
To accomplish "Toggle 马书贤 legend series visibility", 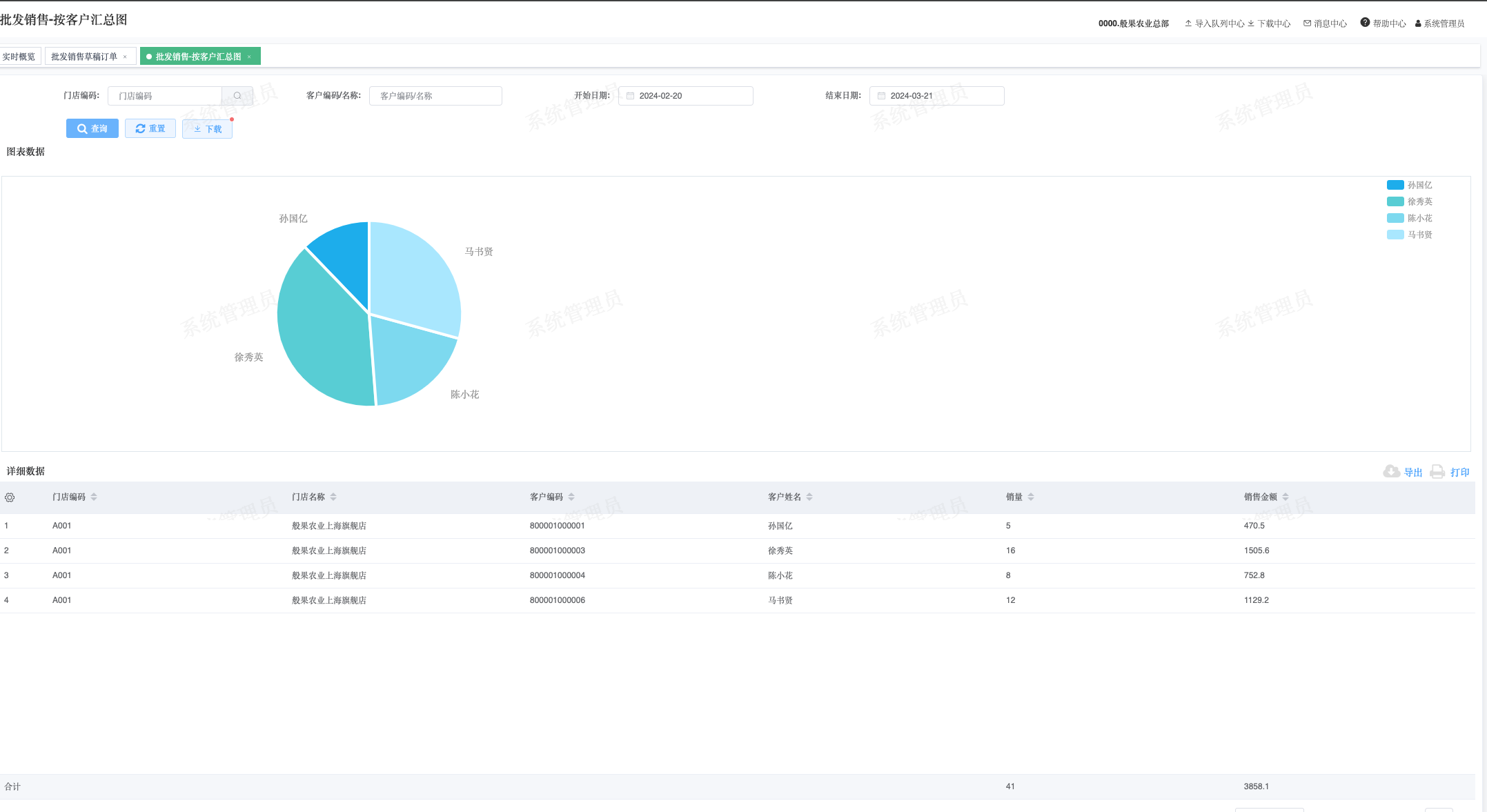I will (x=1419, y=235).
